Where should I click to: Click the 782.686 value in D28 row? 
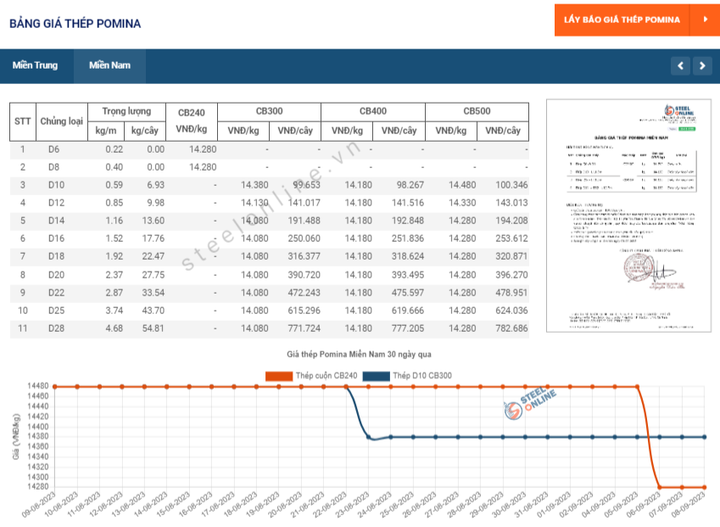(512, 329)
